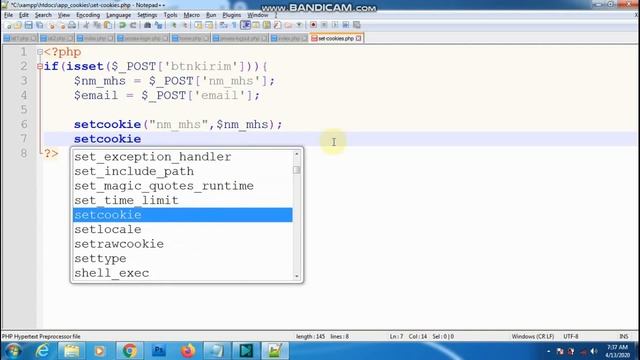The image size is (640, 360).
Task: Open Google Chrome from taskbar
Action: coord(129,351)
